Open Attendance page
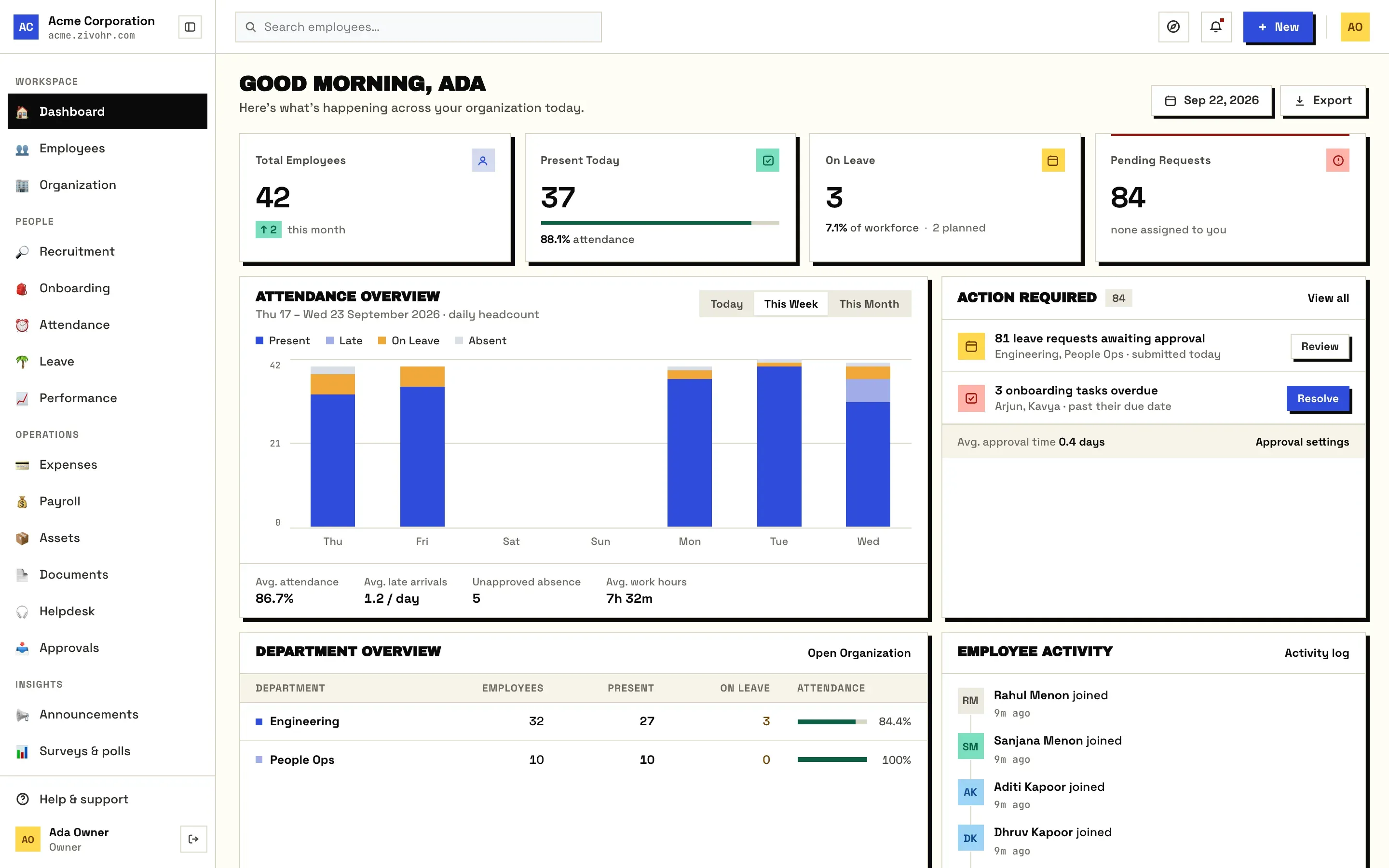This screenshot has height=868, width=1389. [108, 325]
